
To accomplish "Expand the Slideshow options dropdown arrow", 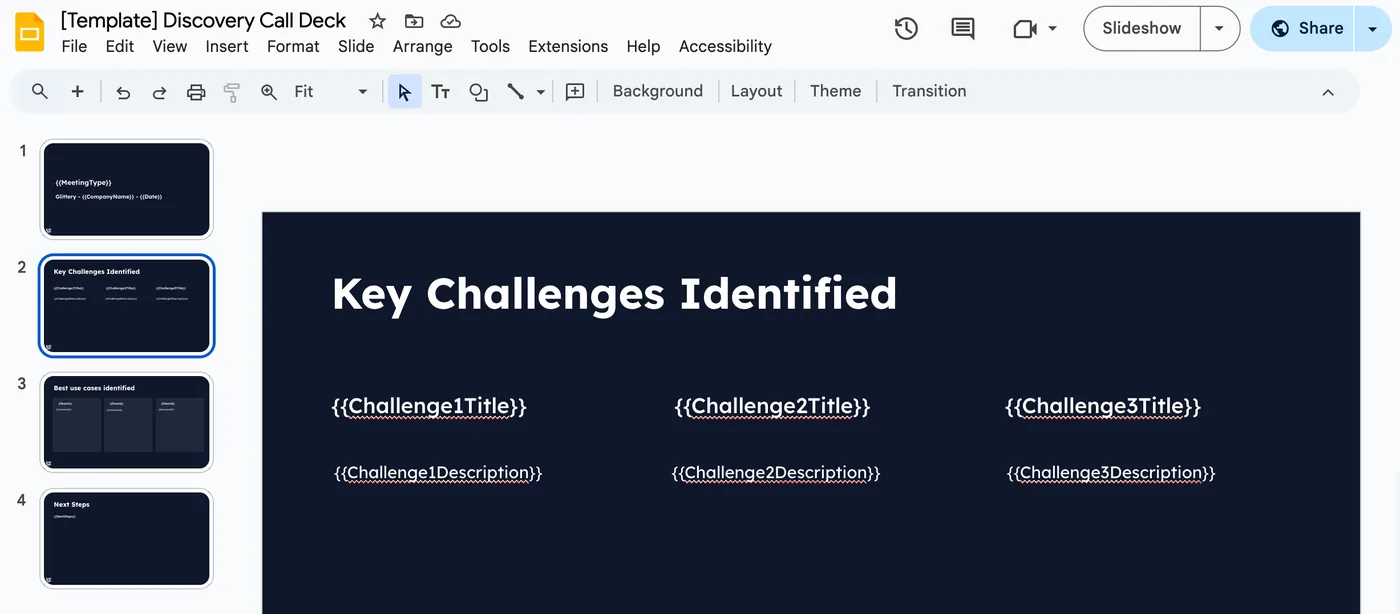I will (1219, 29).
